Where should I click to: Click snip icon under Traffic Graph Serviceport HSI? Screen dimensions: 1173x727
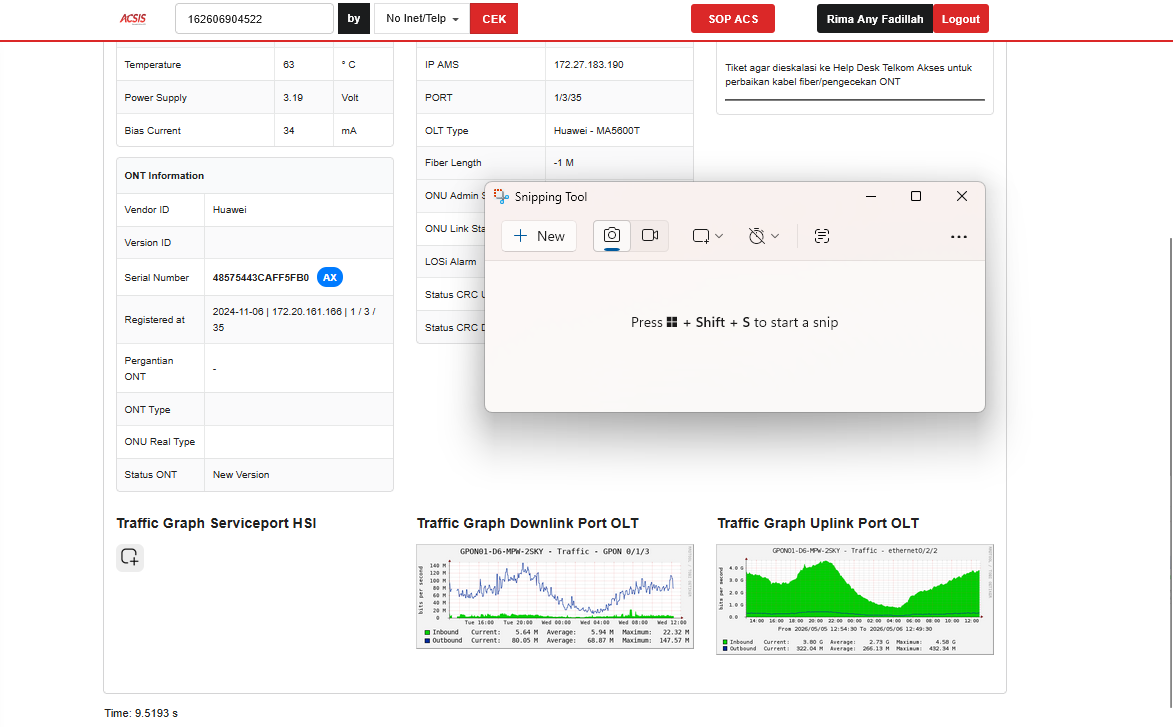129,557
